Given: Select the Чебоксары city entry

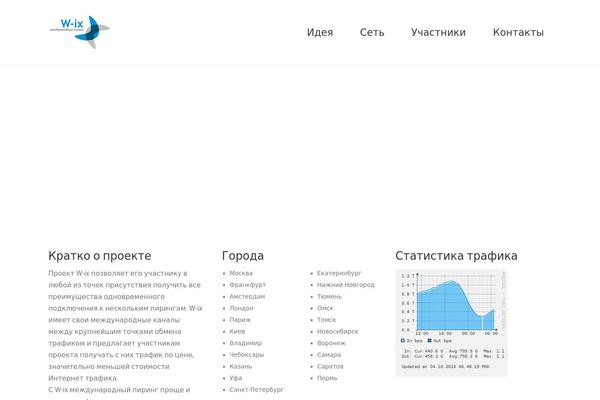Looking at the screenshot, I should coord(247,355).
